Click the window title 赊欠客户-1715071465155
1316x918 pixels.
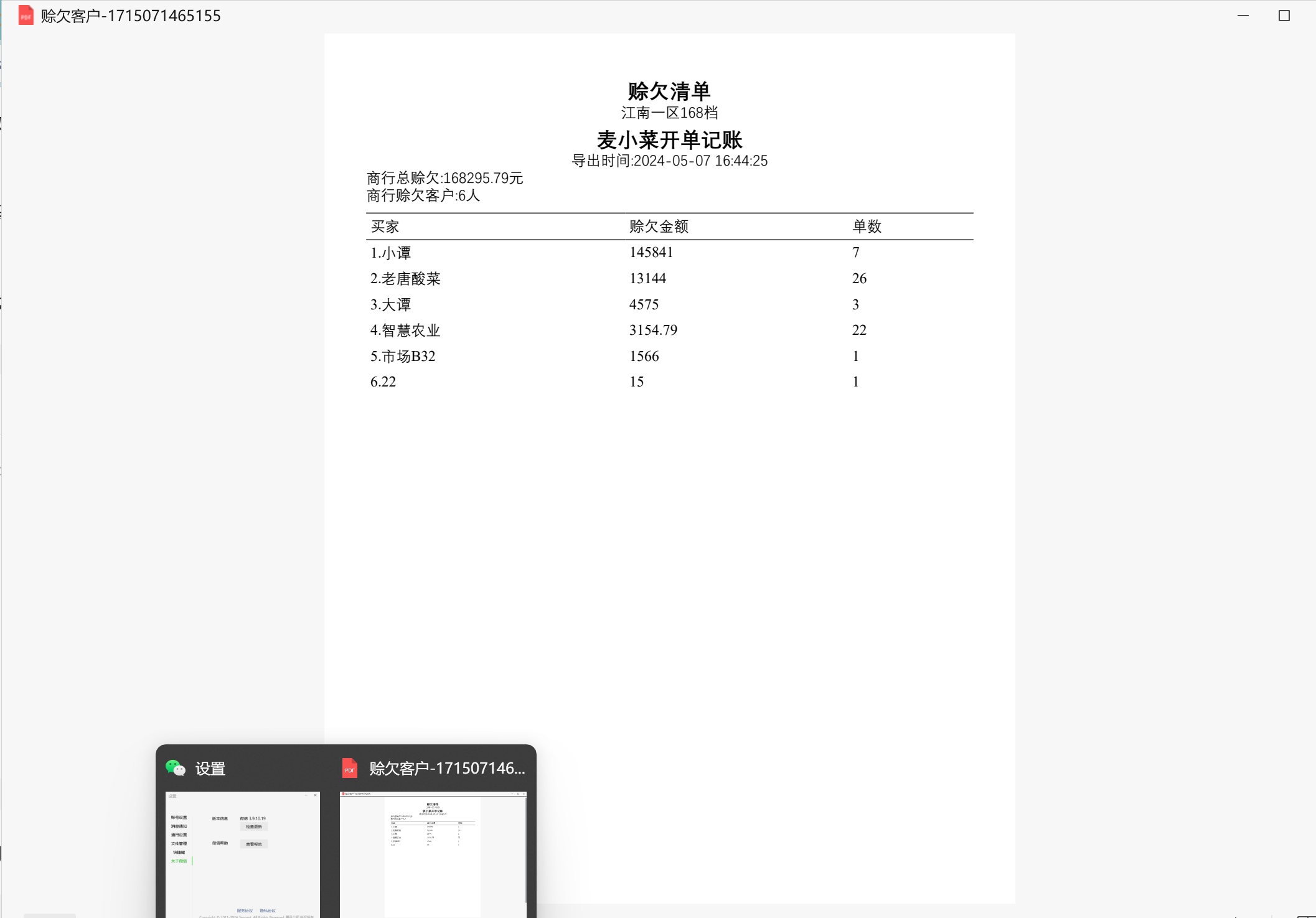pyautogui.click(x=131, y=16)
